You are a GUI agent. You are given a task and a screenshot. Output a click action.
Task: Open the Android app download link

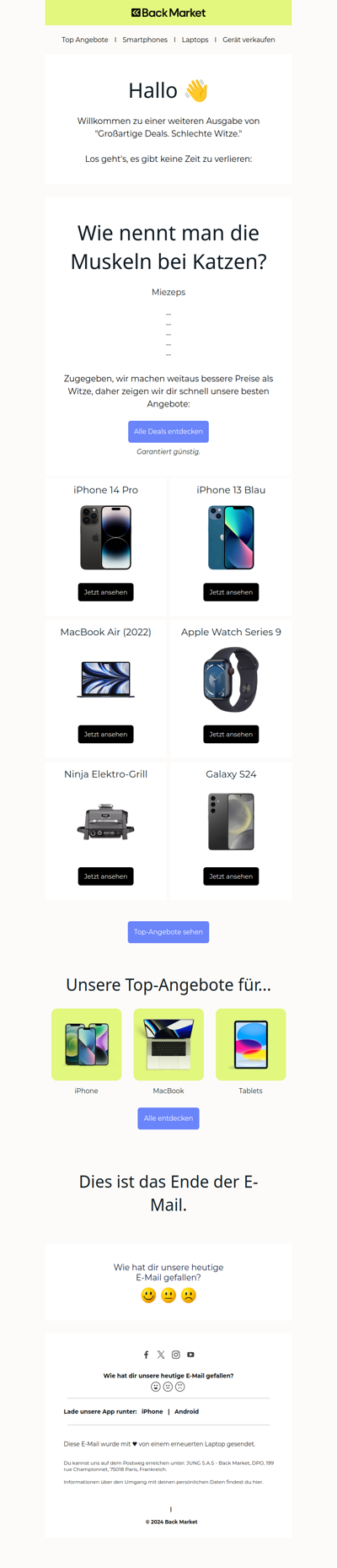[x=187, y=1411]
